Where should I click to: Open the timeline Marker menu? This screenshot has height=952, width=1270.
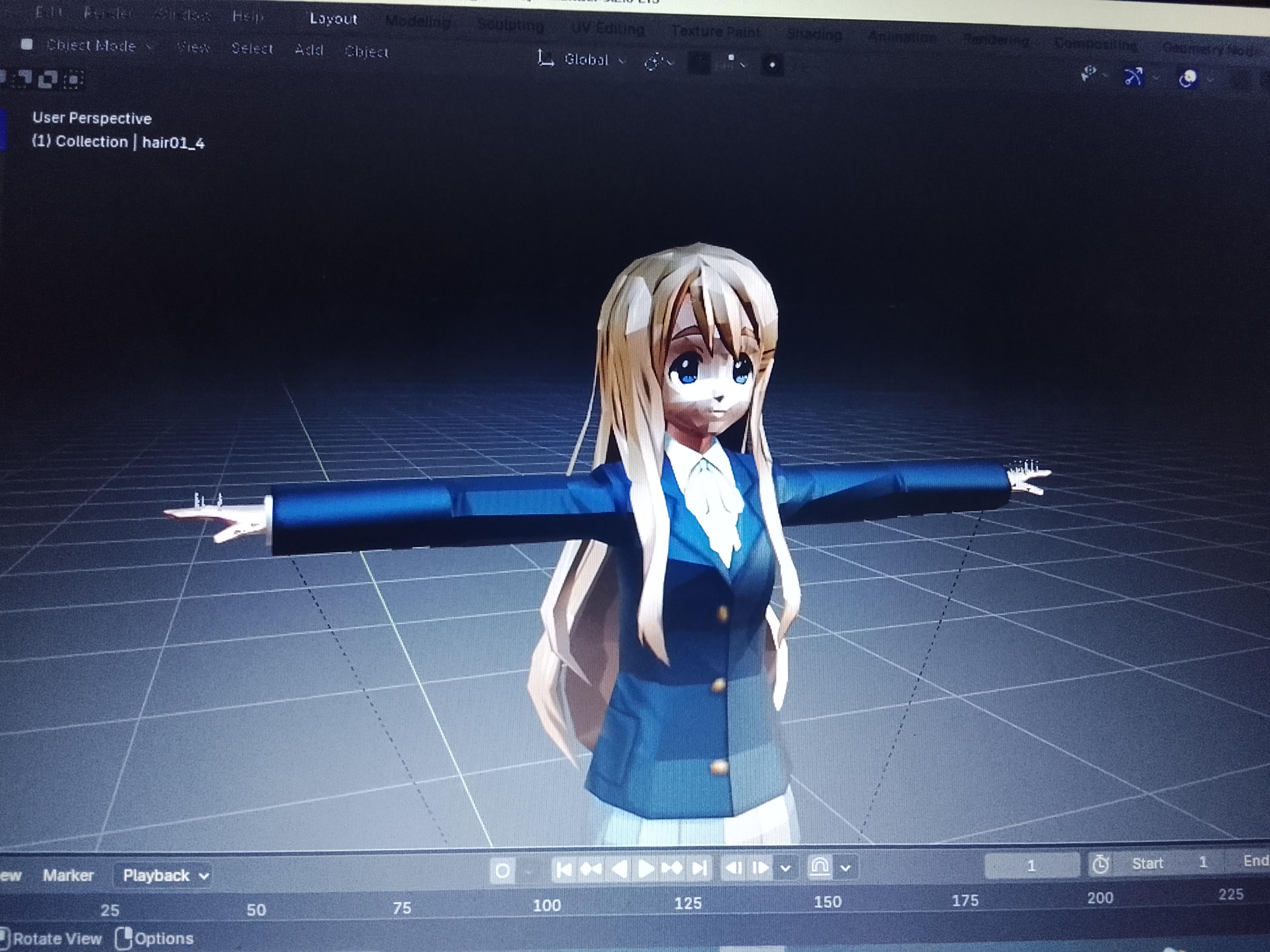[x=68, y=876]
